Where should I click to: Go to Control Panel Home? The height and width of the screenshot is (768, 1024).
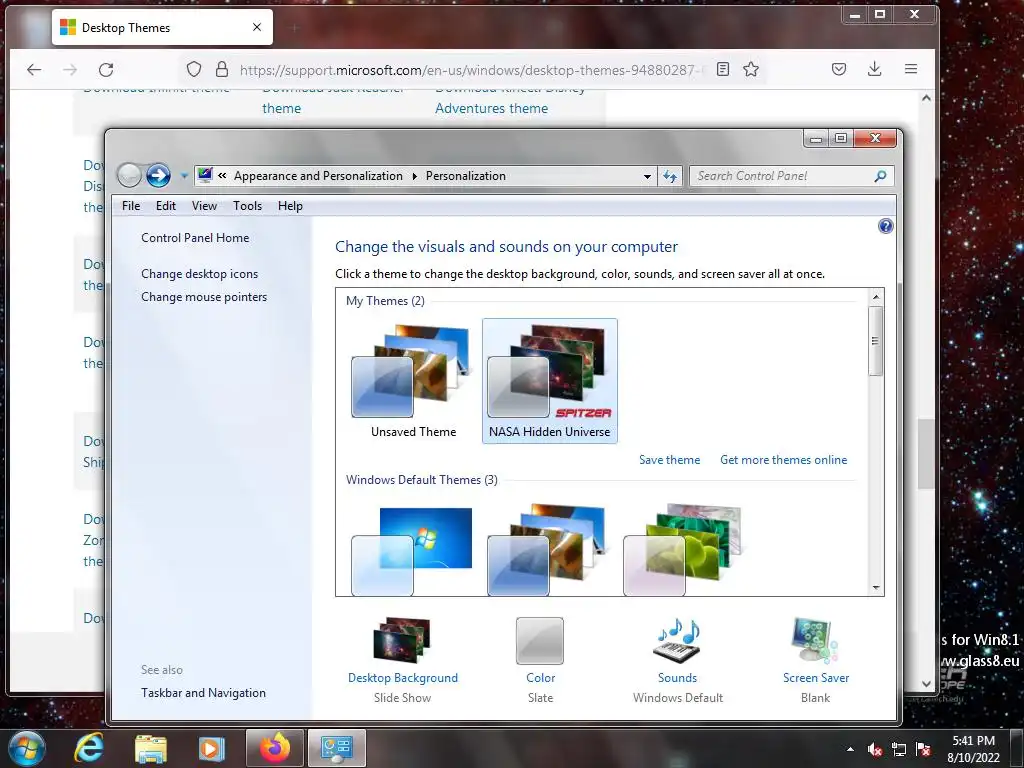point(195,238)
